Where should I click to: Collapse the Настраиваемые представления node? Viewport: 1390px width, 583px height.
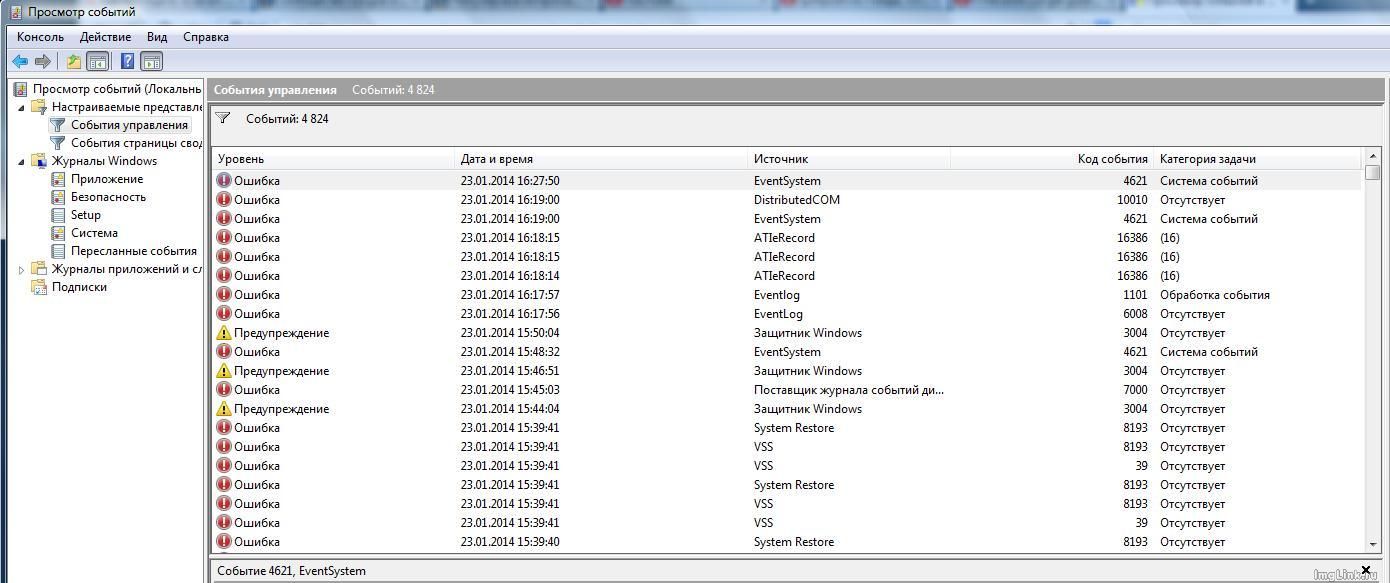tap(21, 108)
